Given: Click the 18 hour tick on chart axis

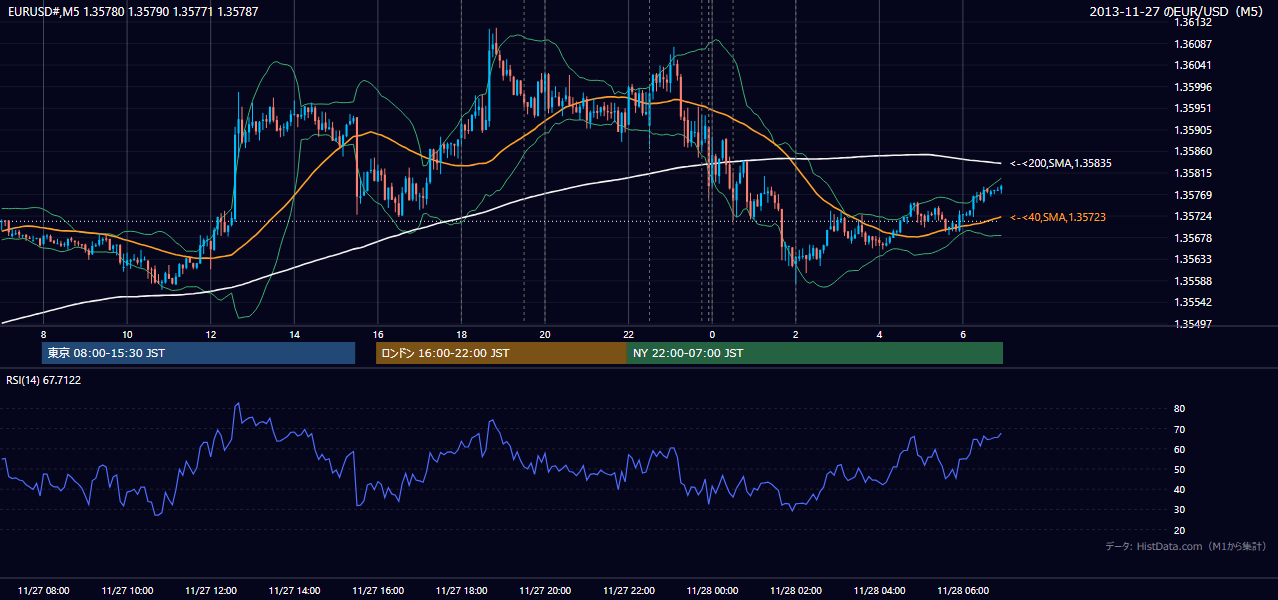Looking at the screenshot, I should 461,334.
